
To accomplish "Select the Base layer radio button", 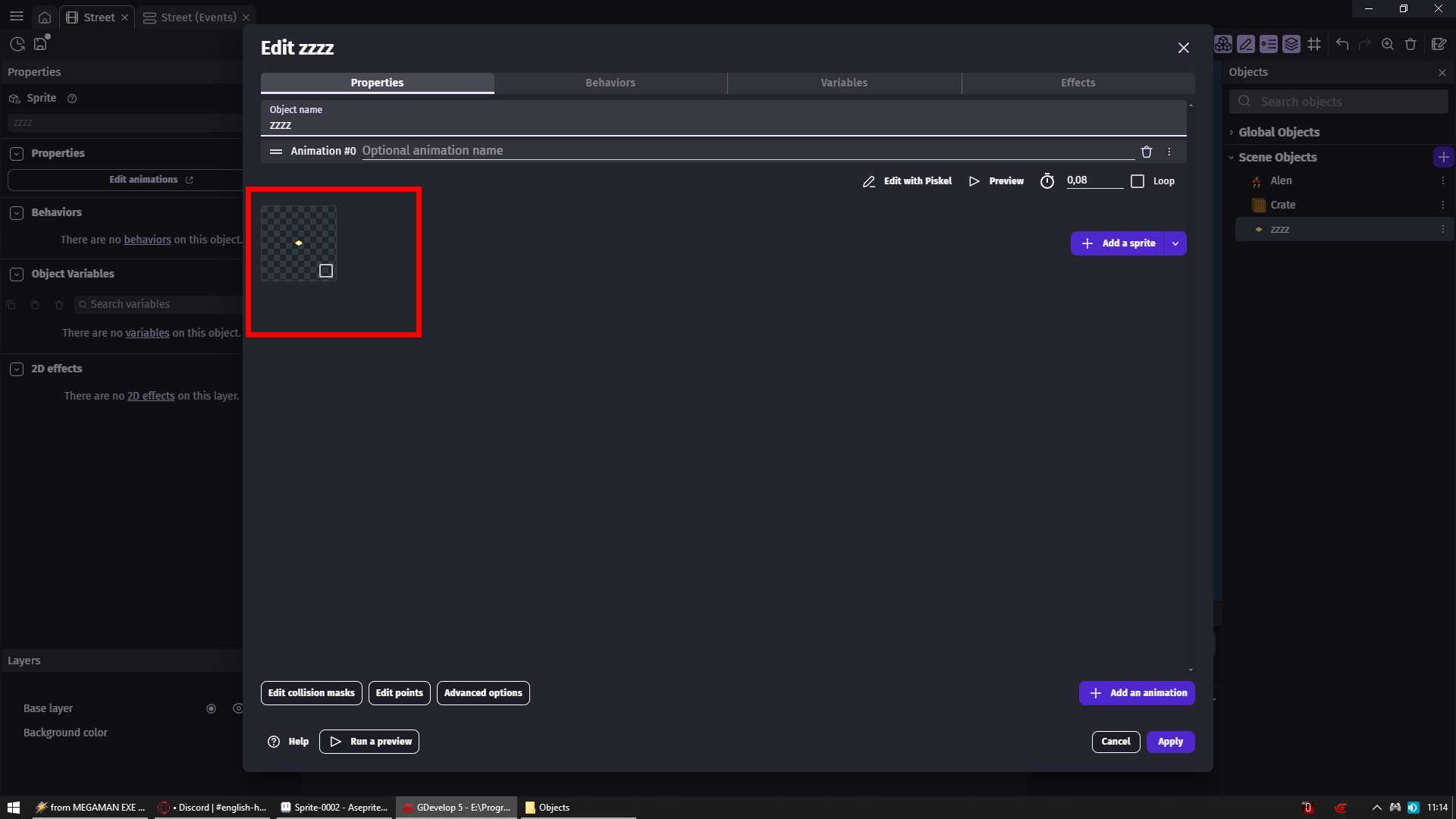I will 211,708.
